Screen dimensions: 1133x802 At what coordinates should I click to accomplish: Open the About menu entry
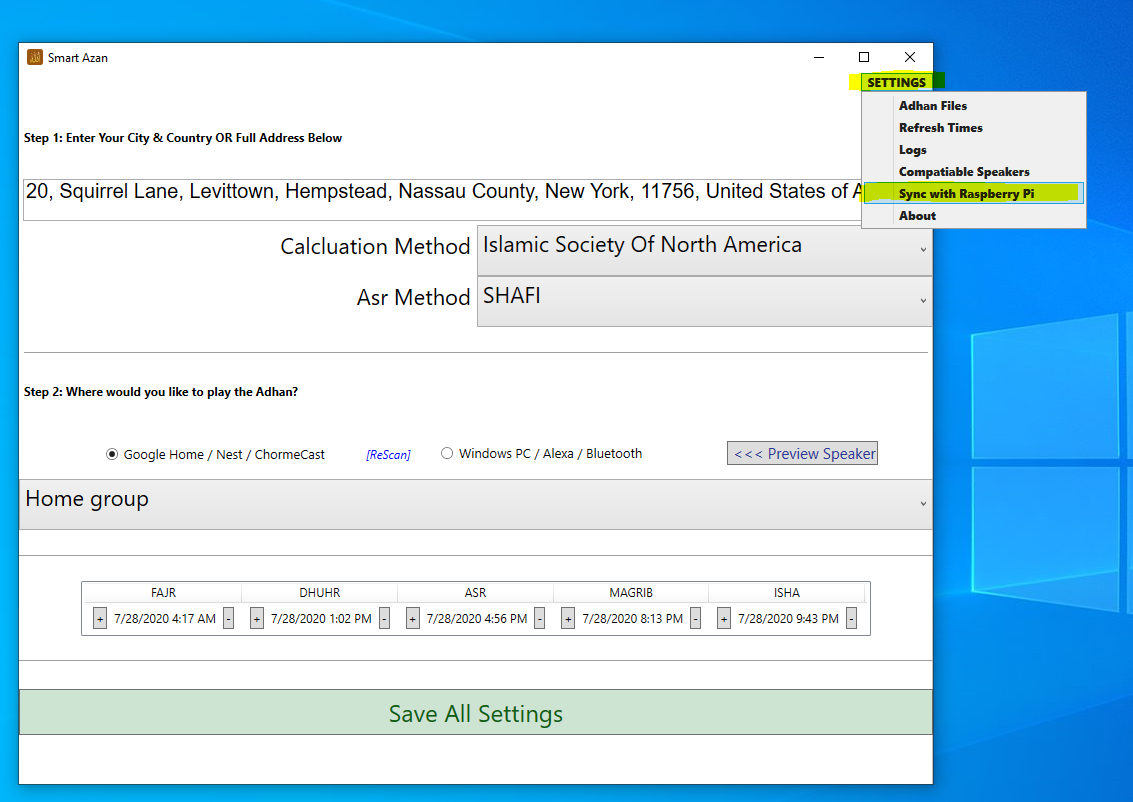click(917, 215)
